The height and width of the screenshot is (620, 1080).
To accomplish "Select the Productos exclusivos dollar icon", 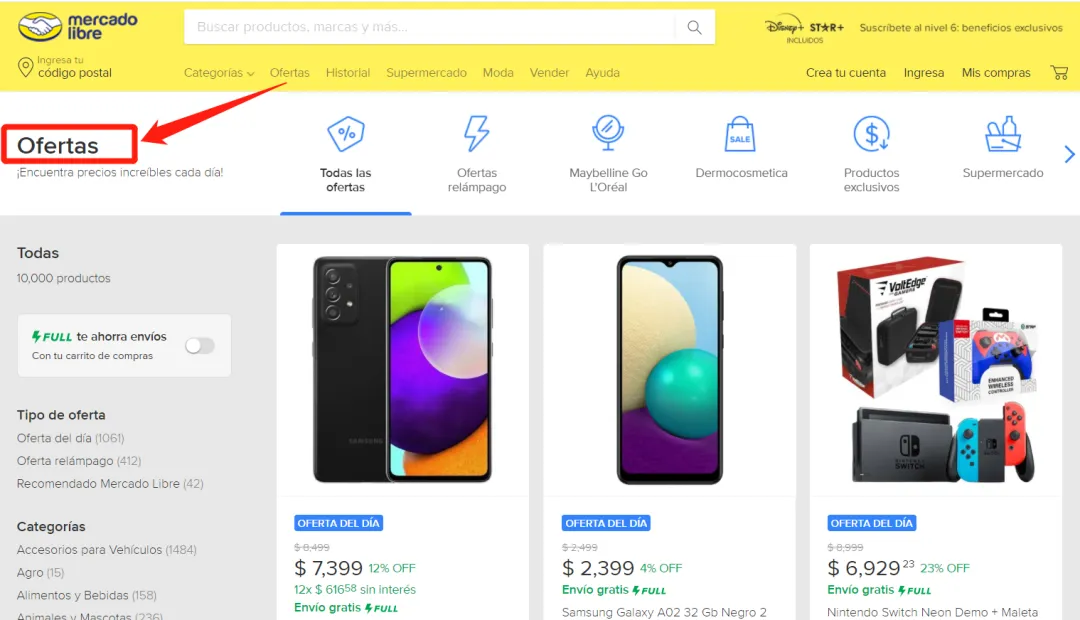I will pos(872,134).
